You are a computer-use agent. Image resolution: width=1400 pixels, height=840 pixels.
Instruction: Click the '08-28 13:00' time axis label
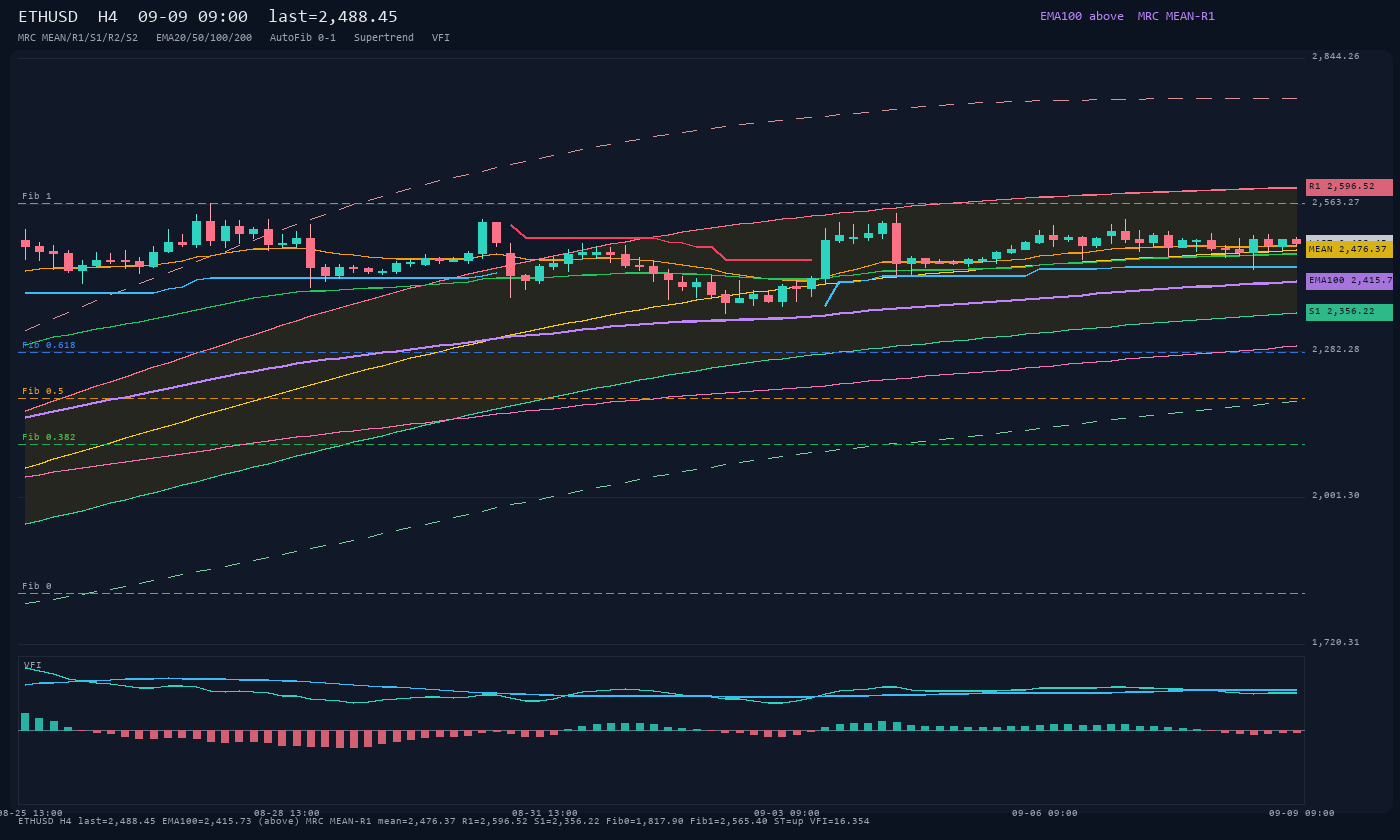click(x=287, y=813)
